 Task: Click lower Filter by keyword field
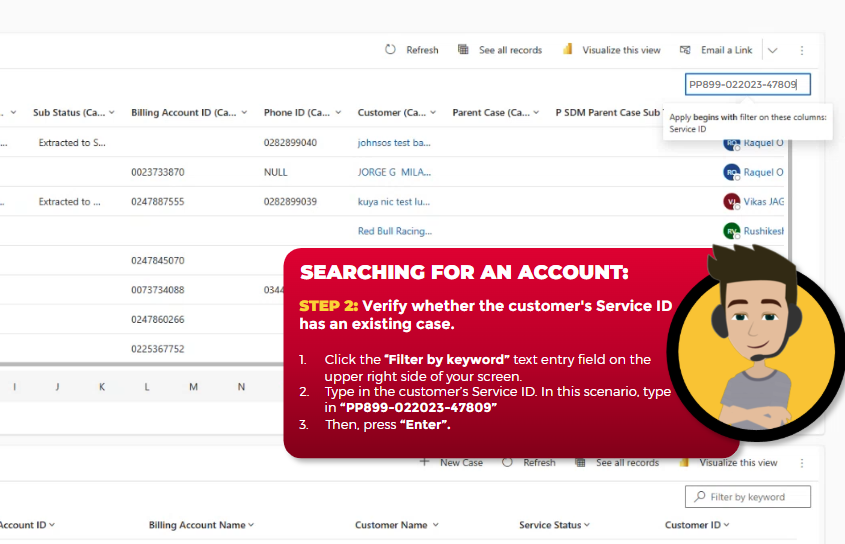pos(747,497)
